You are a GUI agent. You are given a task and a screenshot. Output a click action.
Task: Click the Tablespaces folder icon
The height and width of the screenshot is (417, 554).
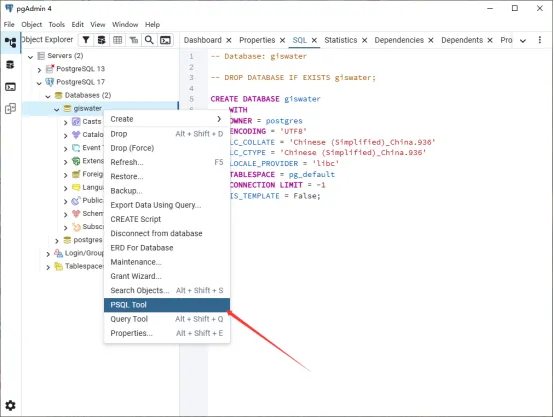(59, 266)
